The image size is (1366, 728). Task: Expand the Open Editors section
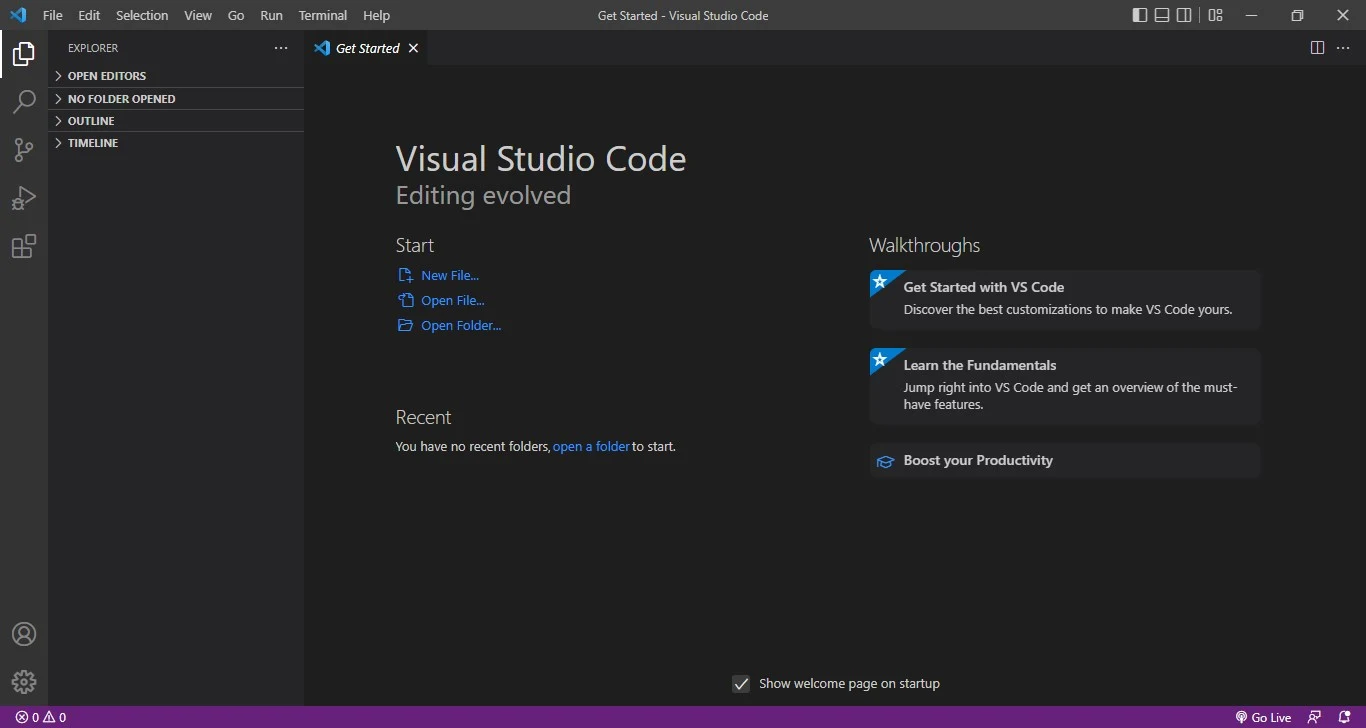(x=176, y=76)
